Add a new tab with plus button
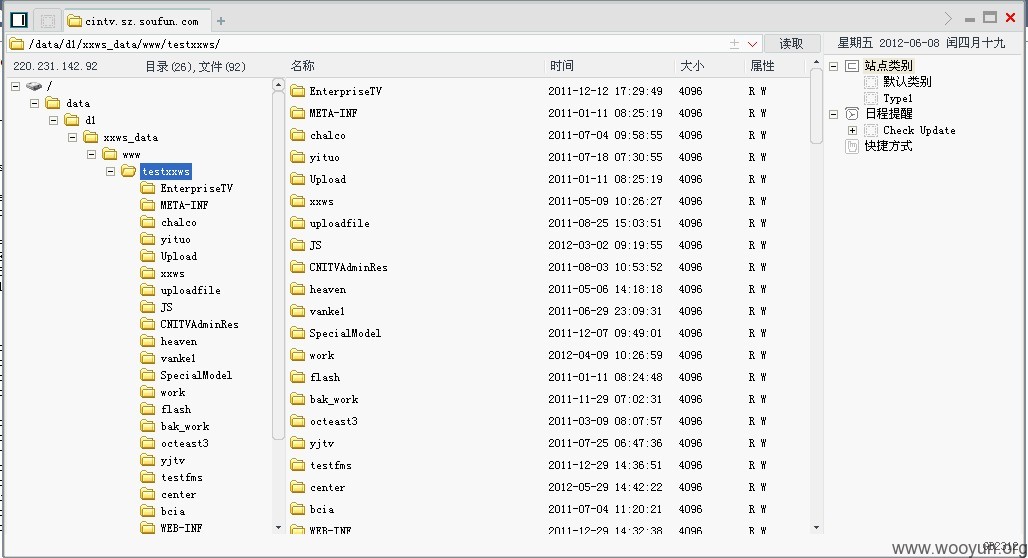 pyautogui.click(x=221, y=21)
